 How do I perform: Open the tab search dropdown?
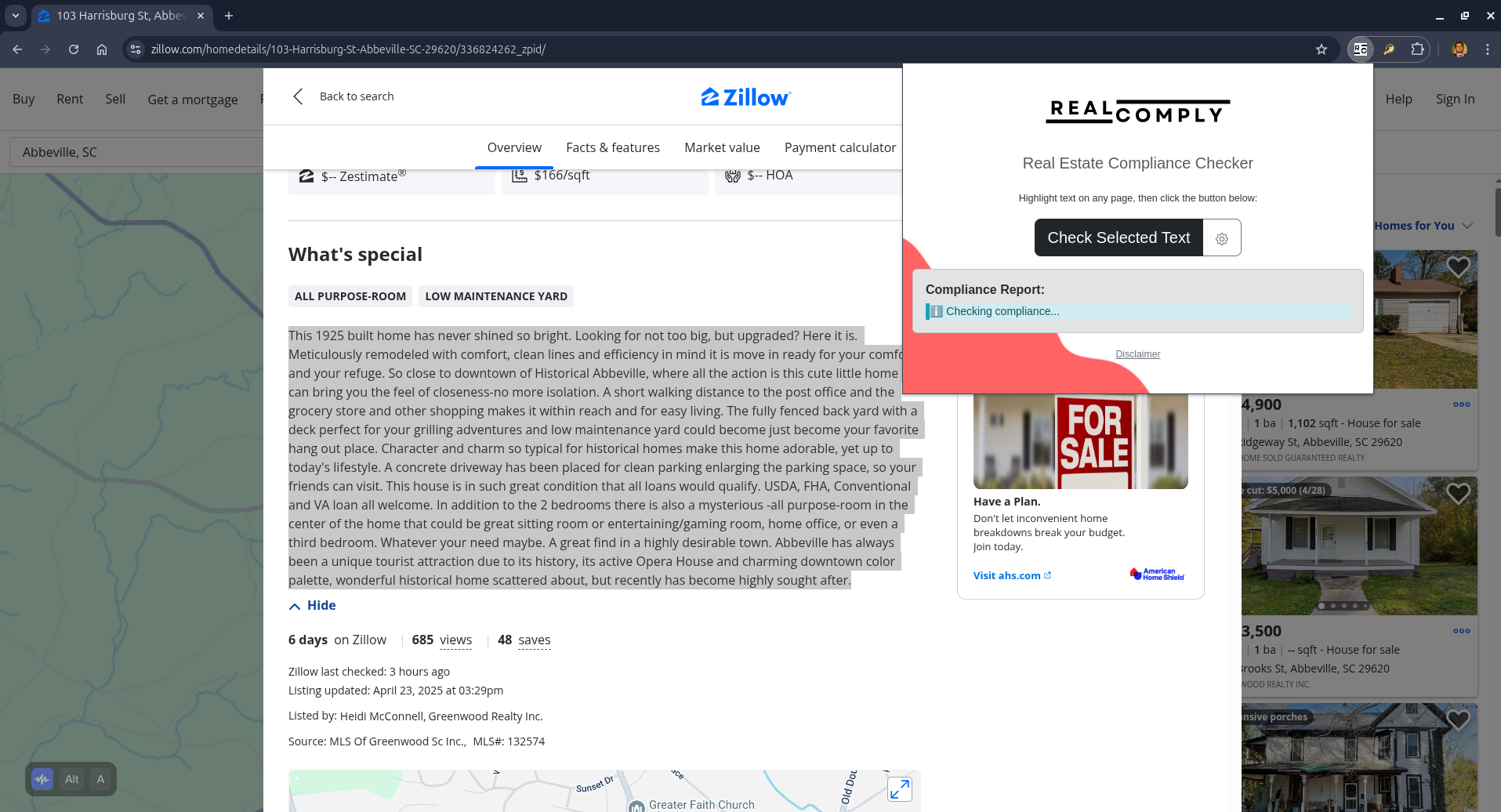pyautogui.click(x=16, y=16)
